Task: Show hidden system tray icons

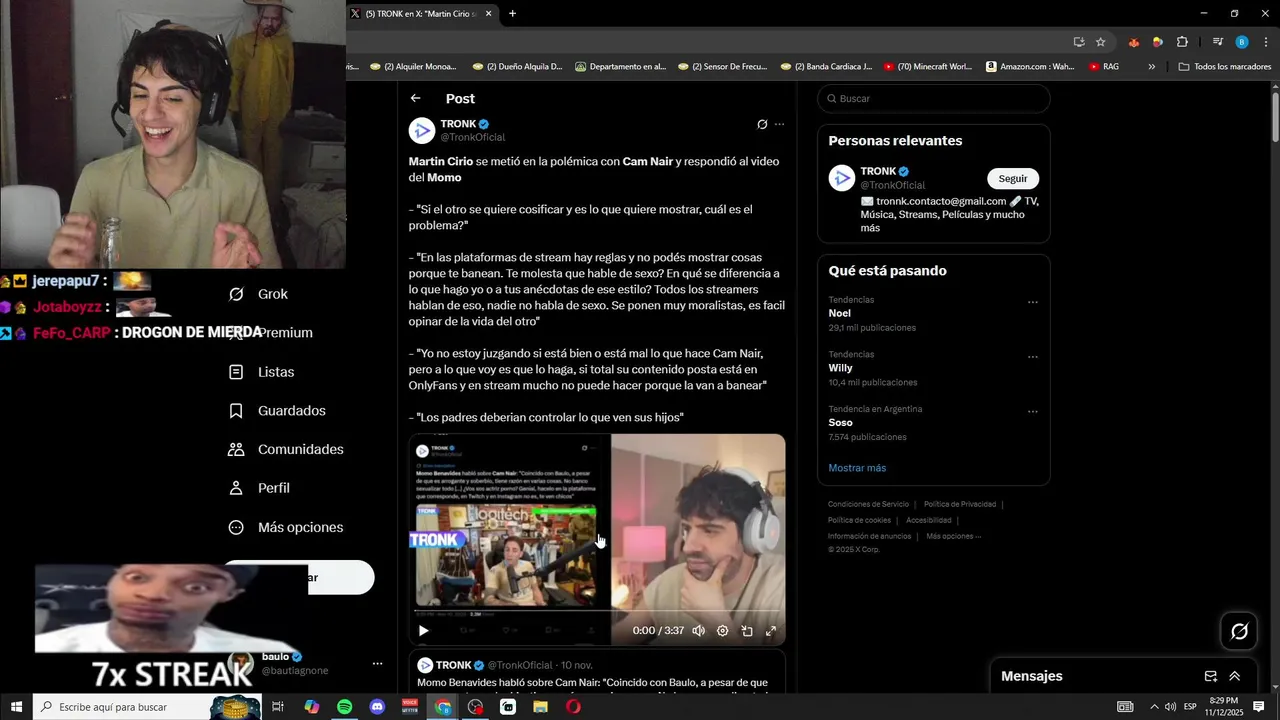Action: (1153, 707)
